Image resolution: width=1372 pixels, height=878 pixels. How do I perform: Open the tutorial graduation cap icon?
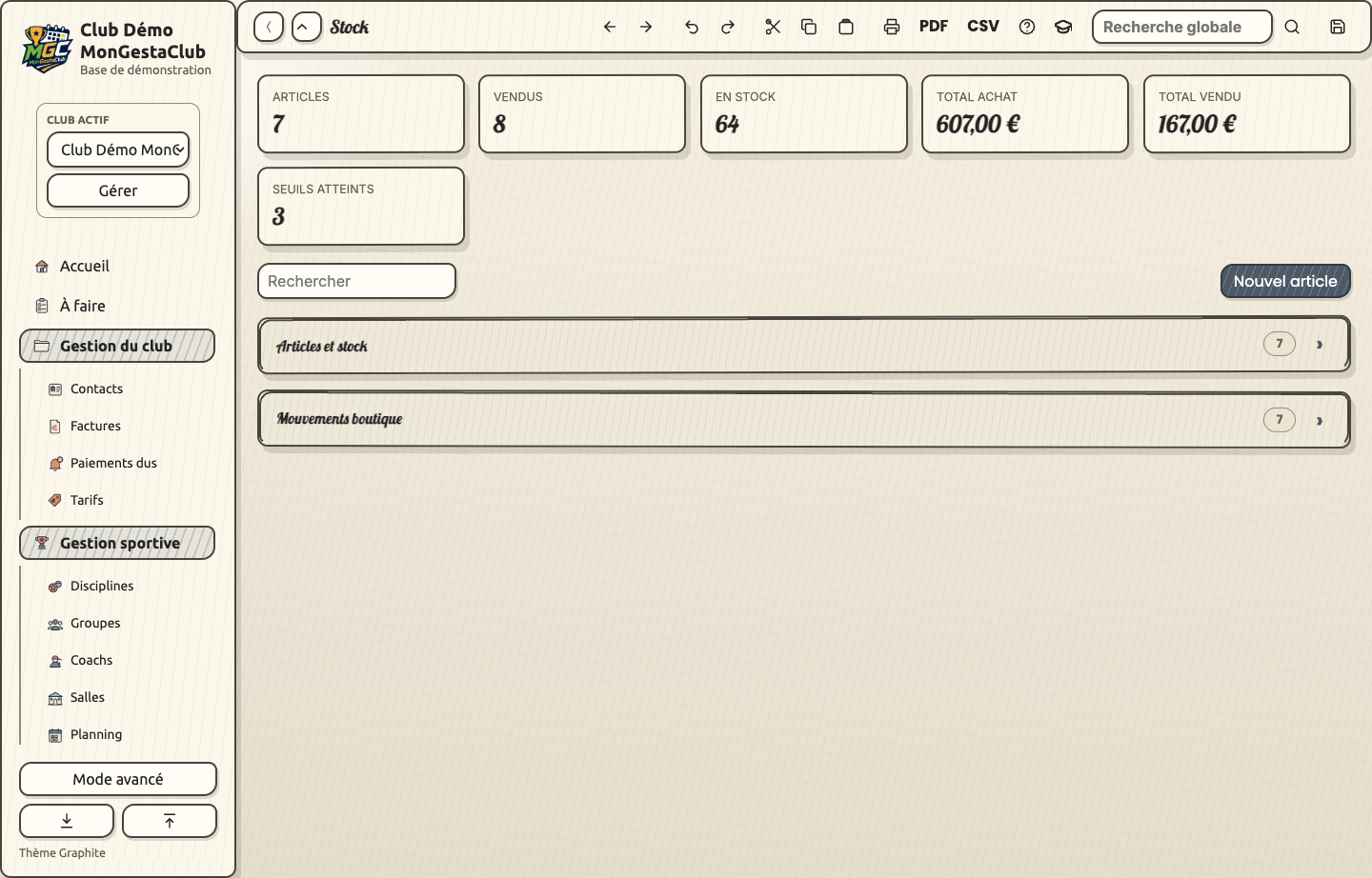point(1063,27)
